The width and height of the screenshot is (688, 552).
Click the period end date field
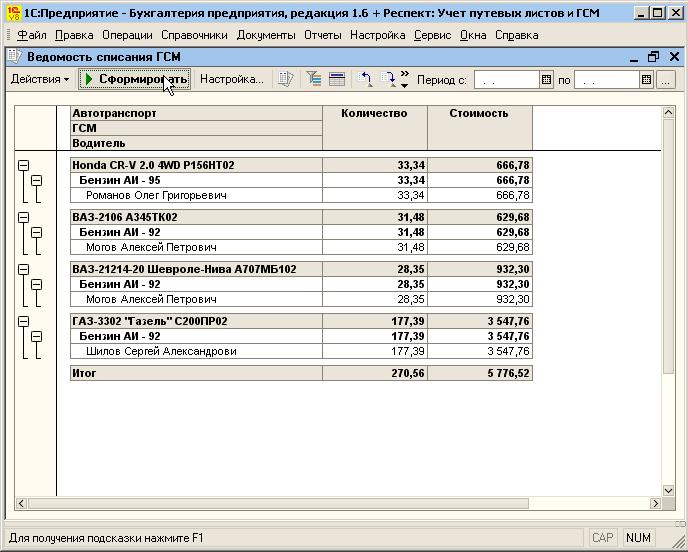pyautogui.click(x=607, y=80)
